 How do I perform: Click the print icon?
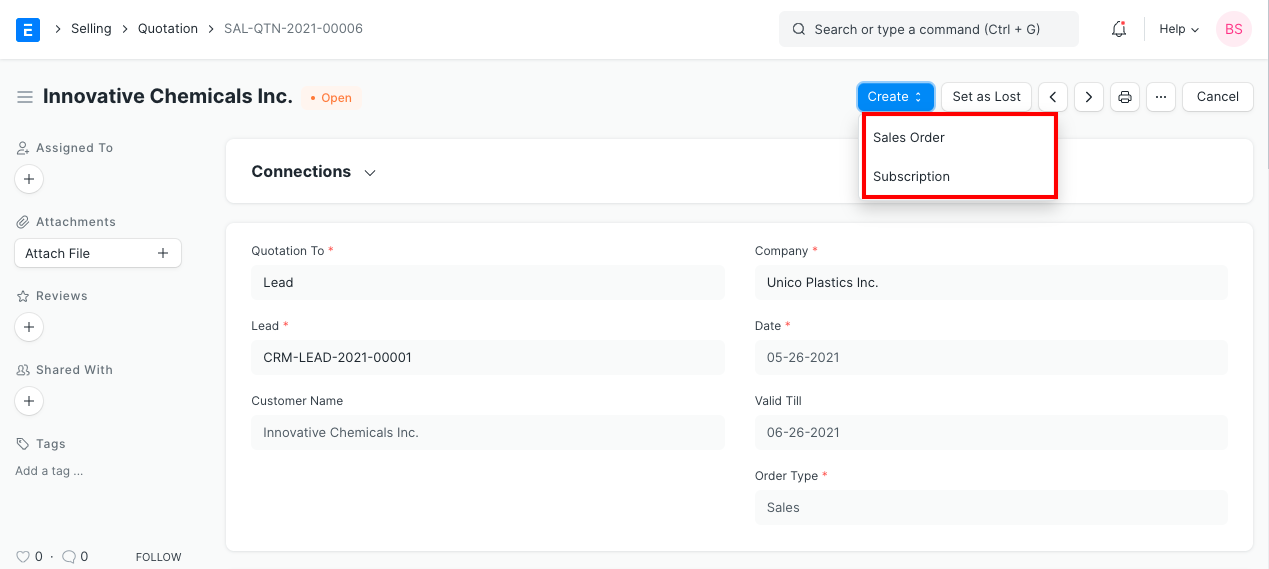[1125, 97]
